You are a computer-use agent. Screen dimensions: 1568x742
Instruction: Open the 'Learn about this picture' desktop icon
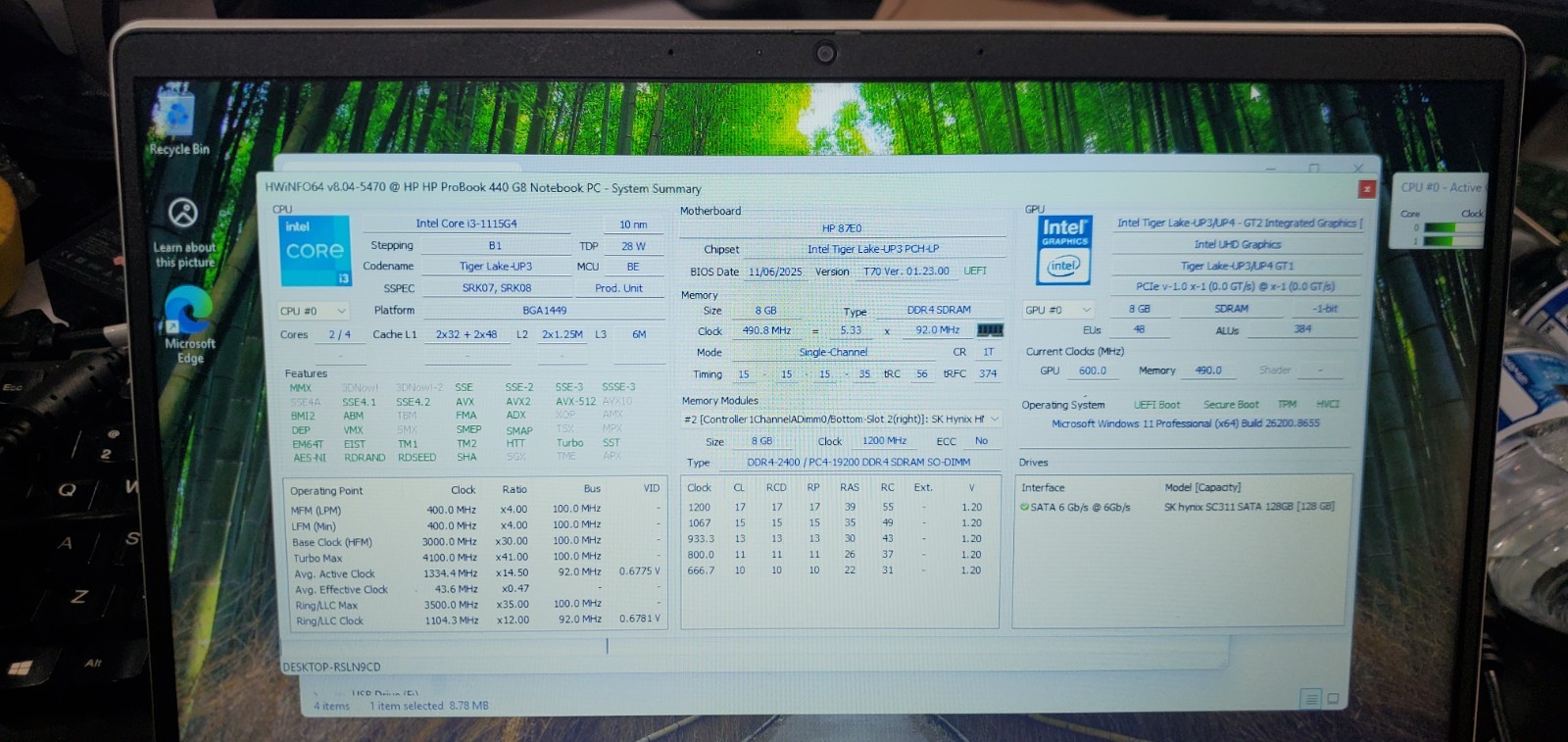click(x=183, y=232)
